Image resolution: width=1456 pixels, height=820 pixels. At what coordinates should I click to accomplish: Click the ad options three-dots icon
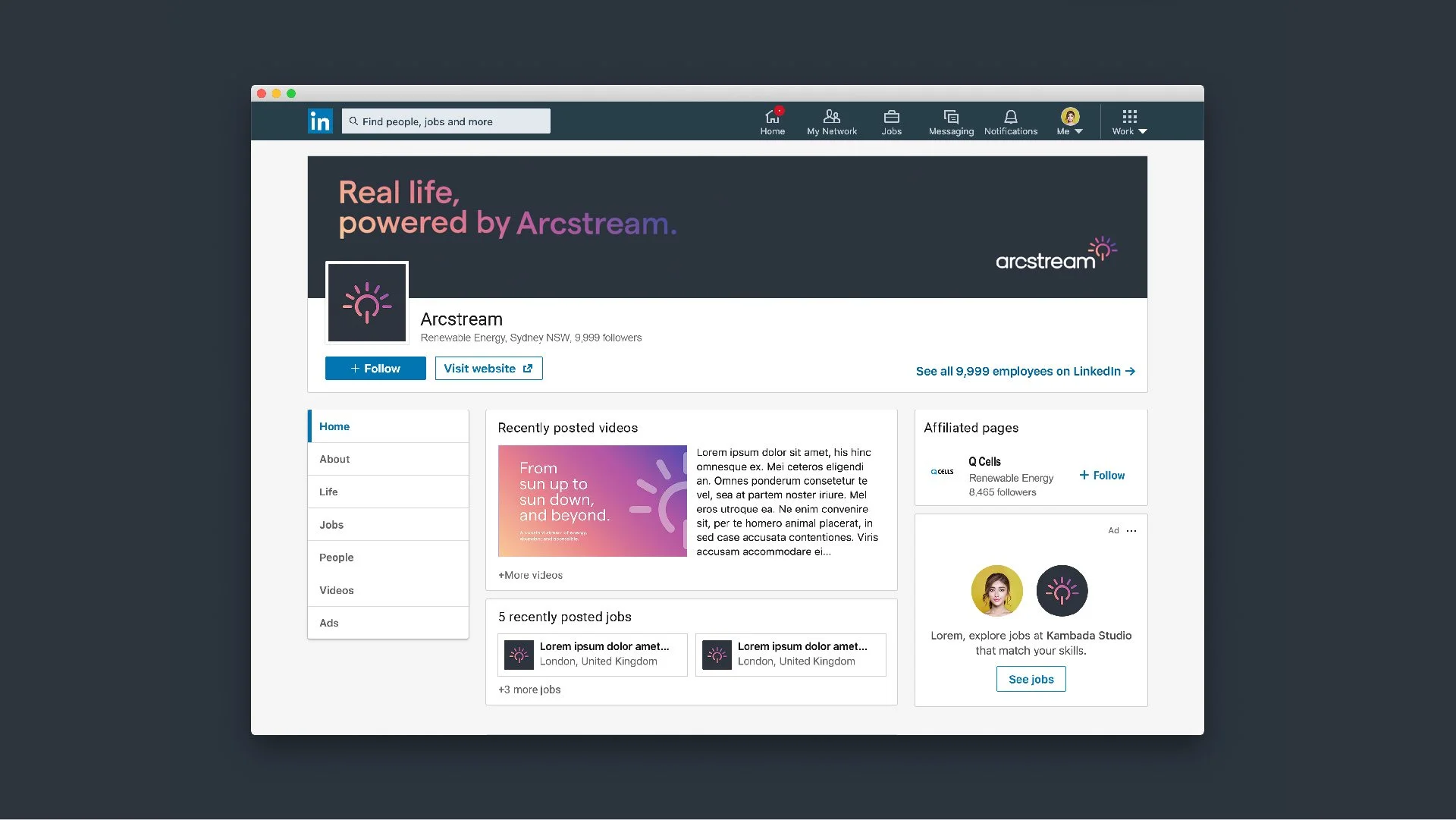(x=1131, y=531)
